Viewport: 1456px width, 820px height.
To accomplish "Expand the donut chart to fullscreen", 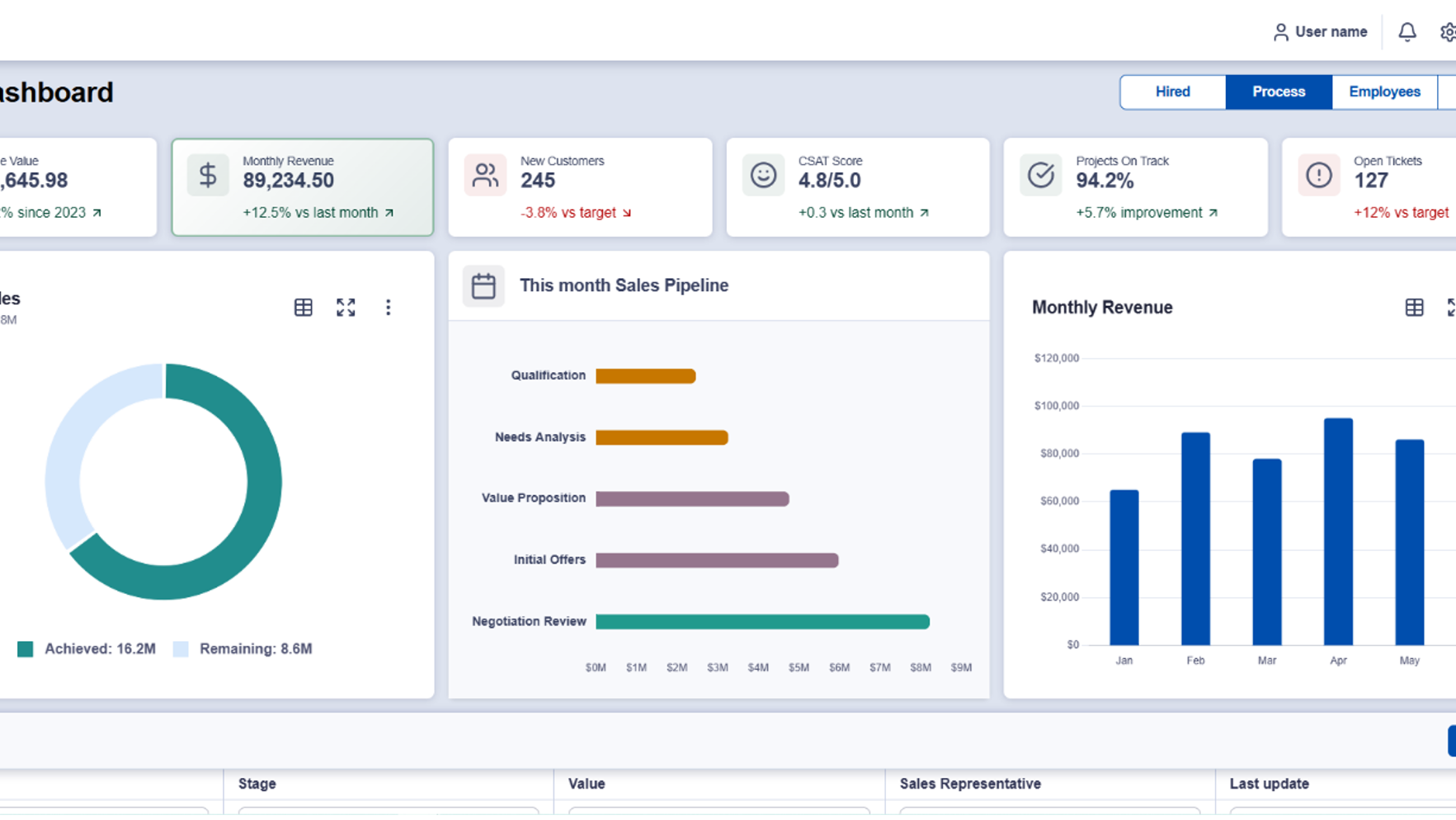I will [346, 308].
